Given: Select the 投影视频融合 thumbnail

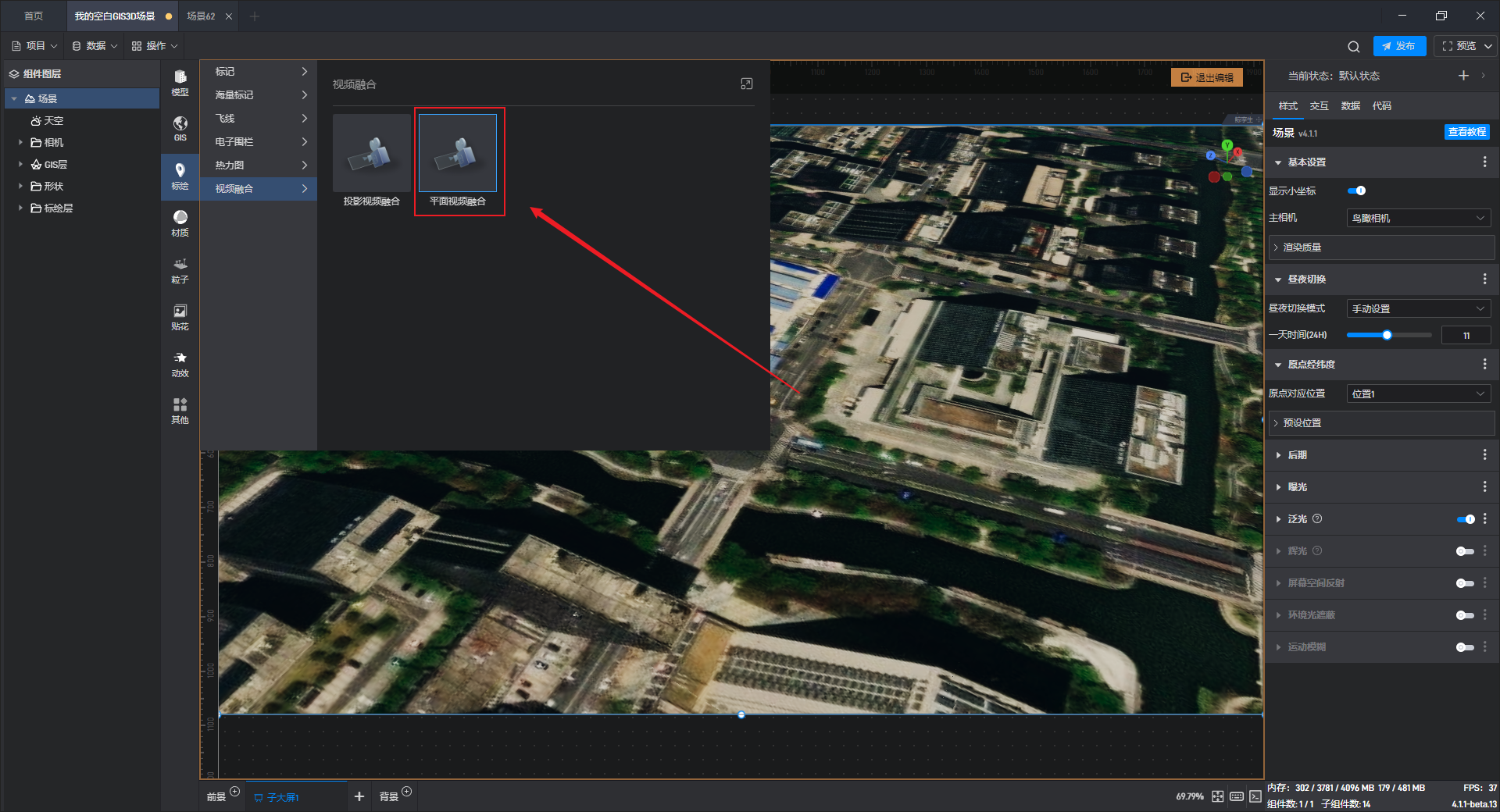Looking at the screenshot, I should [372, 153].
